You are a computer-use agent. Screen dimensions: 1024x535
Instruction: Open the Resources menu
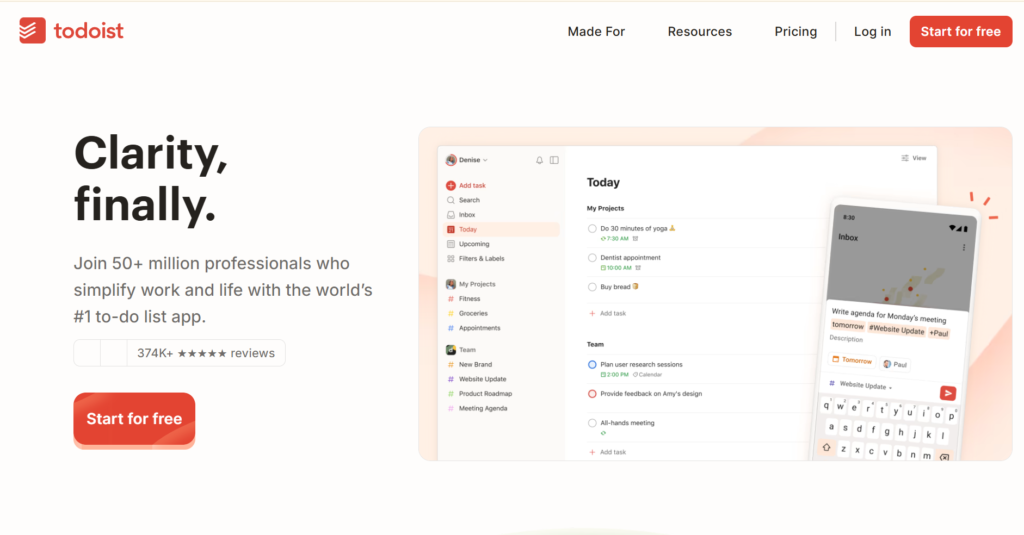[x=699, y=32]
